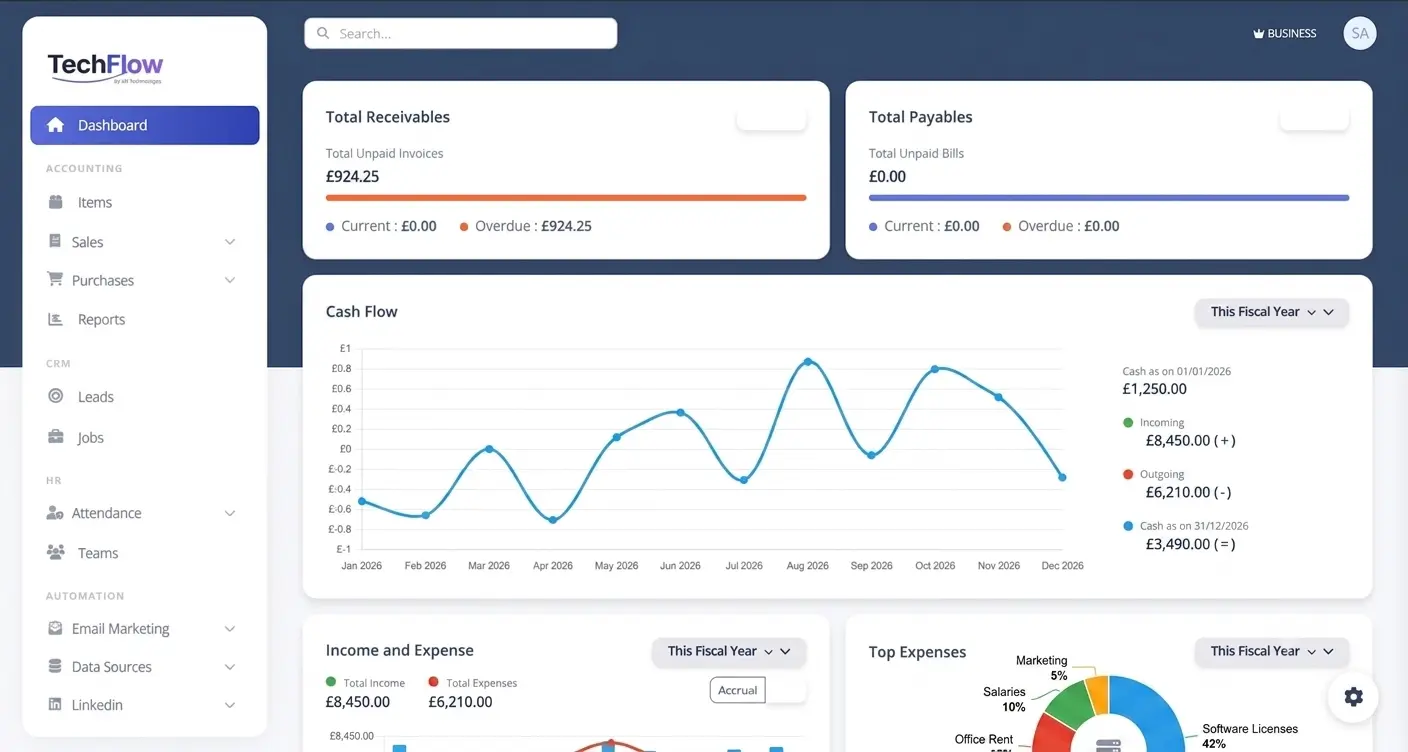
Task: Click the £1,250.00 opening cash amount
Action: coord(1155,389)
